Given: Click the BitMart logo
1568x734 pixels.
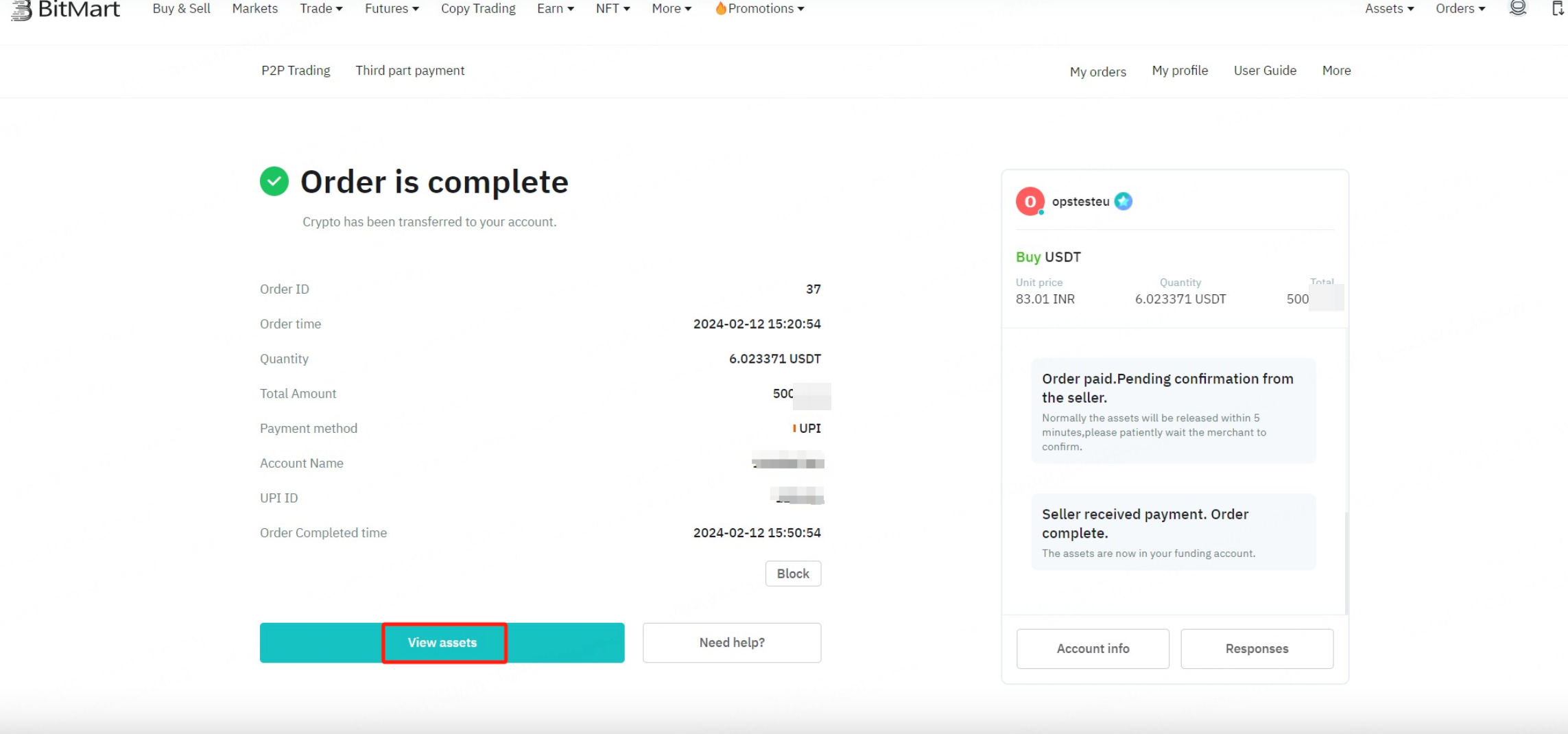Looking at the screenshot, I should coord(66,10).
